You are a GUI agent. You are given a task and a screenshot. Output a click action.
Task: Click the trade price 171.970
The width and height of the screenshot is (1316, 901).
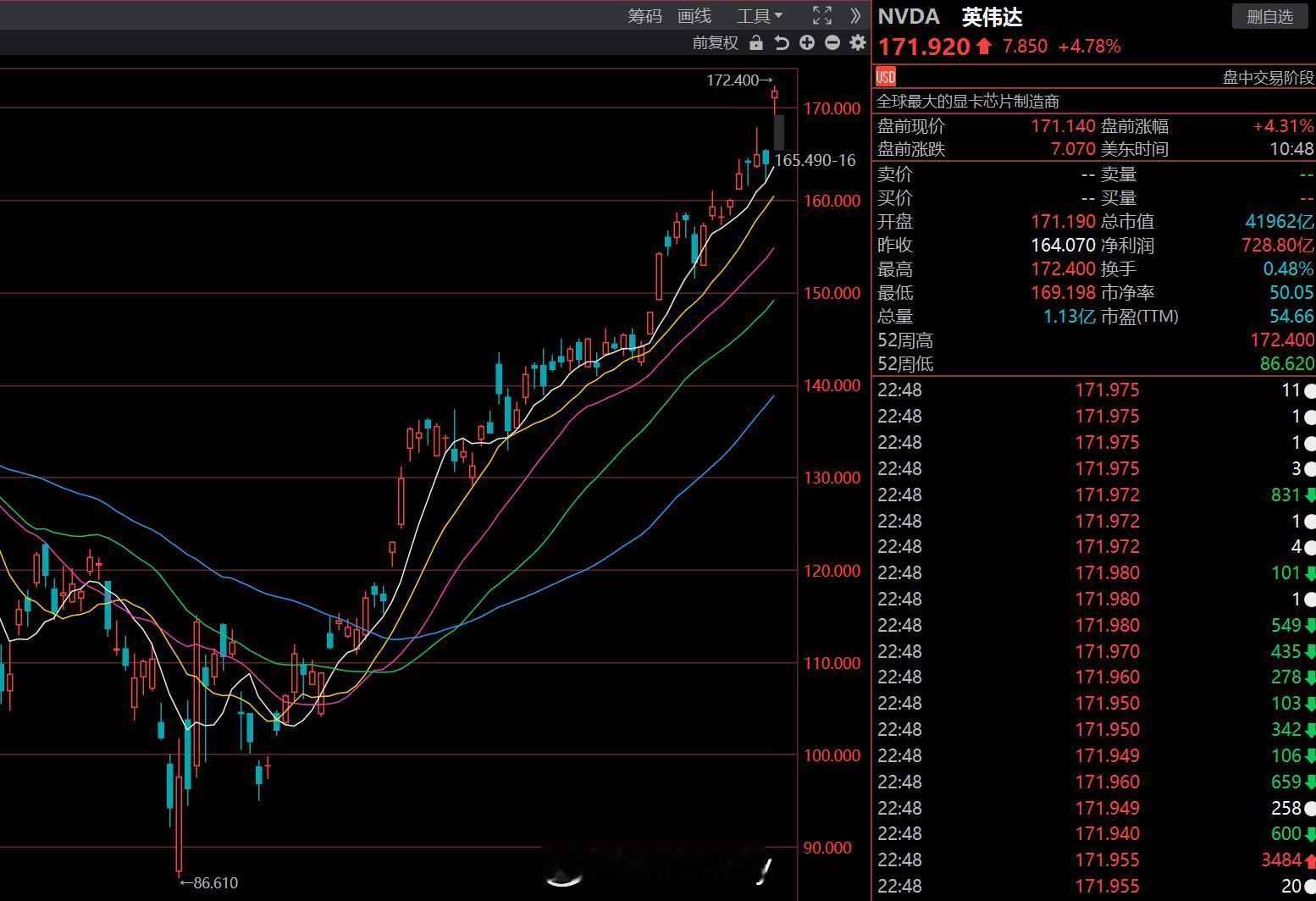(1107, 652)
